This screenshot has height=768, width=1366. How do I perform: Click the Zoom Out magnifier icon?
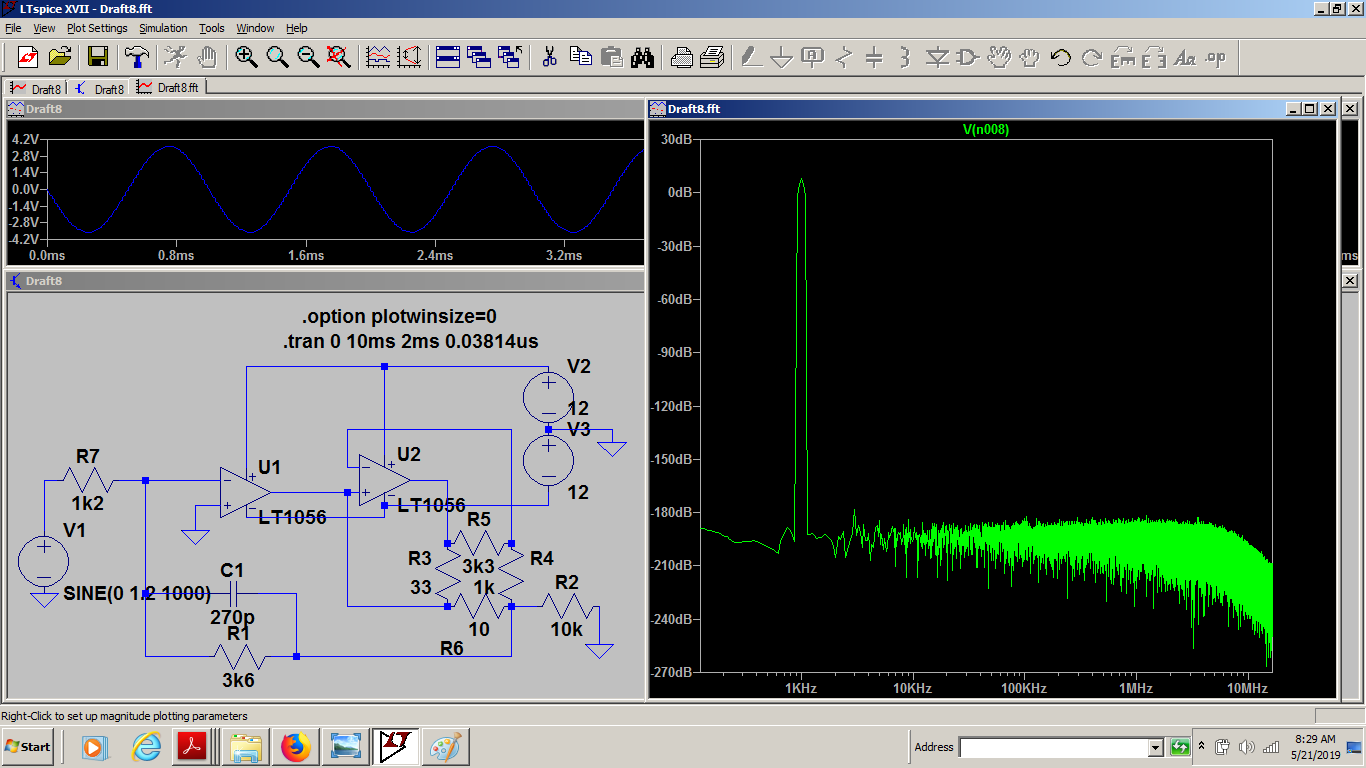click(308, 56)
